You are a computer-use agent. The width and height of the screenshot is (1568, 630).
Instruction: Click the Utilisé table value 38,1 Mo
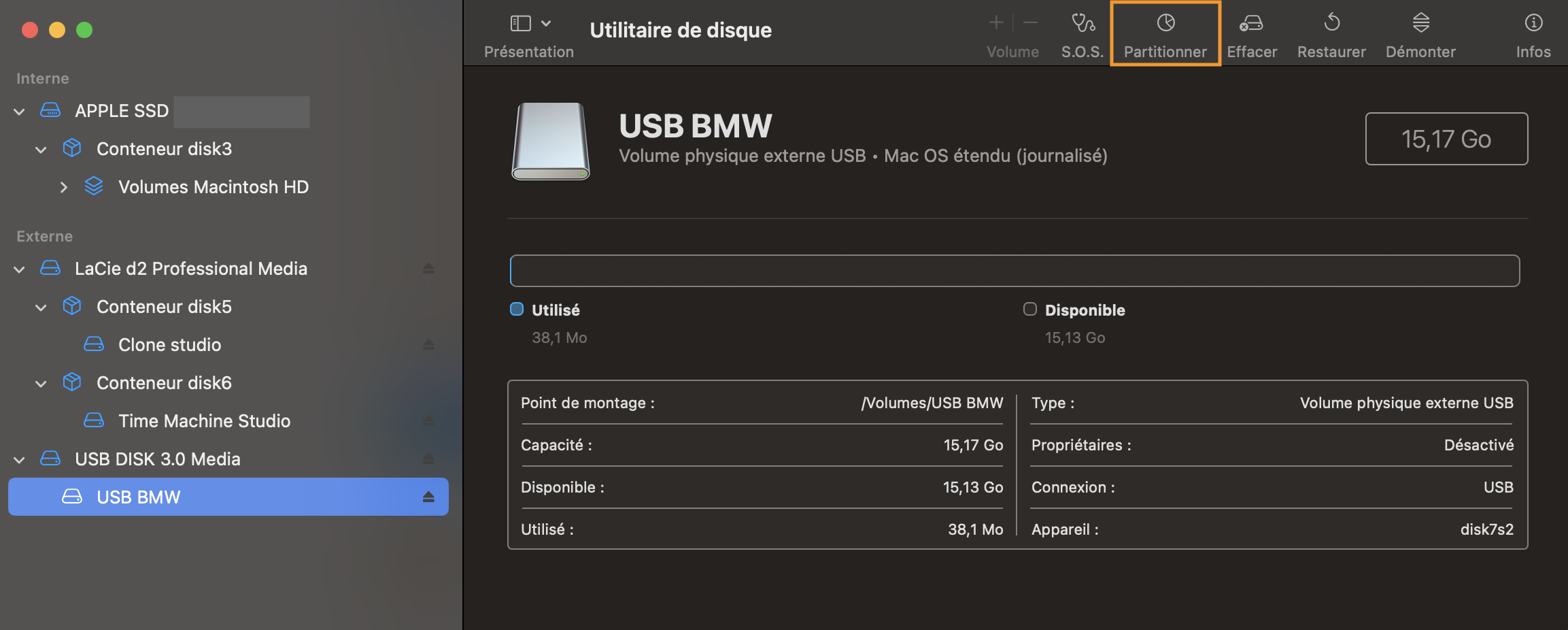pyautogui.click(x=976, y=529)
